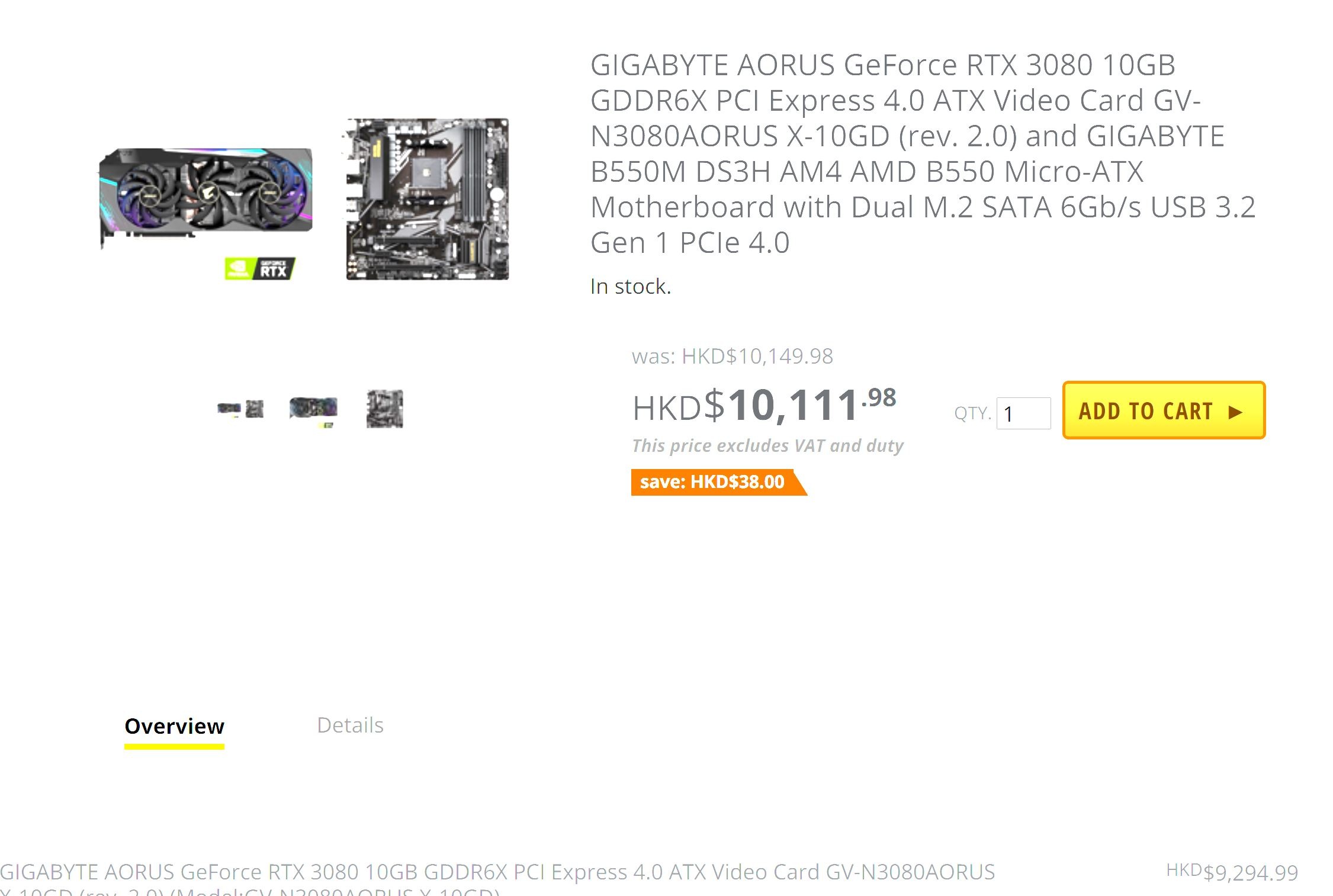The width and height of the screenshot is (1333, 896).
Task: Click the ADD TO CART button
Action: [x=1164, y=410]
